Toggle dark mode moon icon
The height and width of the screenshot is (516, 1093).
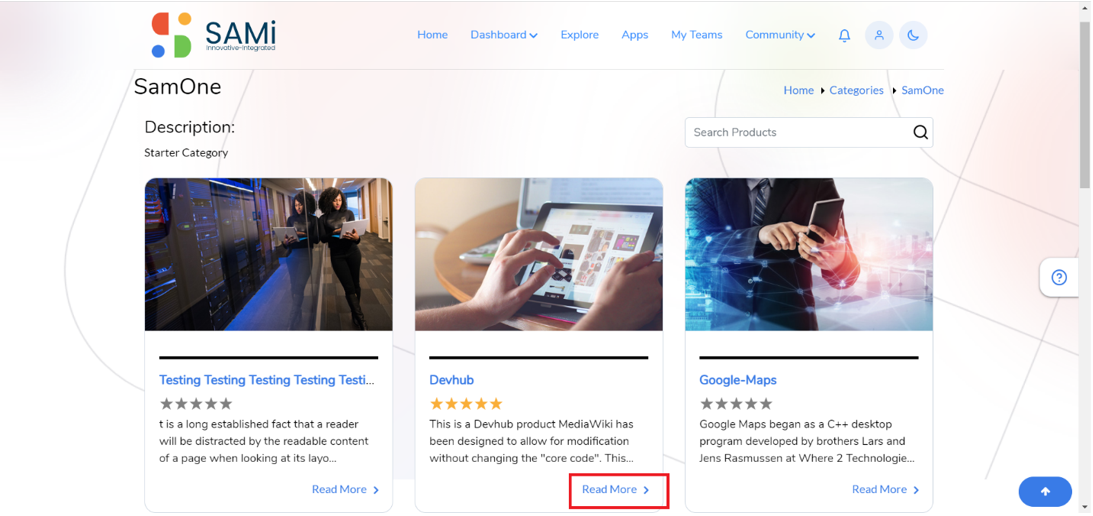coord(913,35)
